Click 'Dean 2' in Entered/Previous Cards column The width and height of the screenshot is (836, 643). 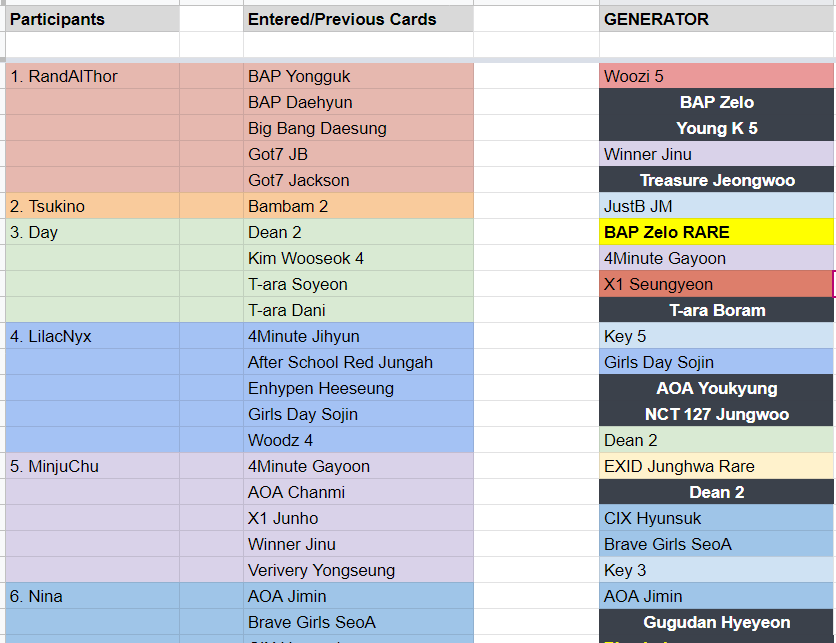point(358,232)
